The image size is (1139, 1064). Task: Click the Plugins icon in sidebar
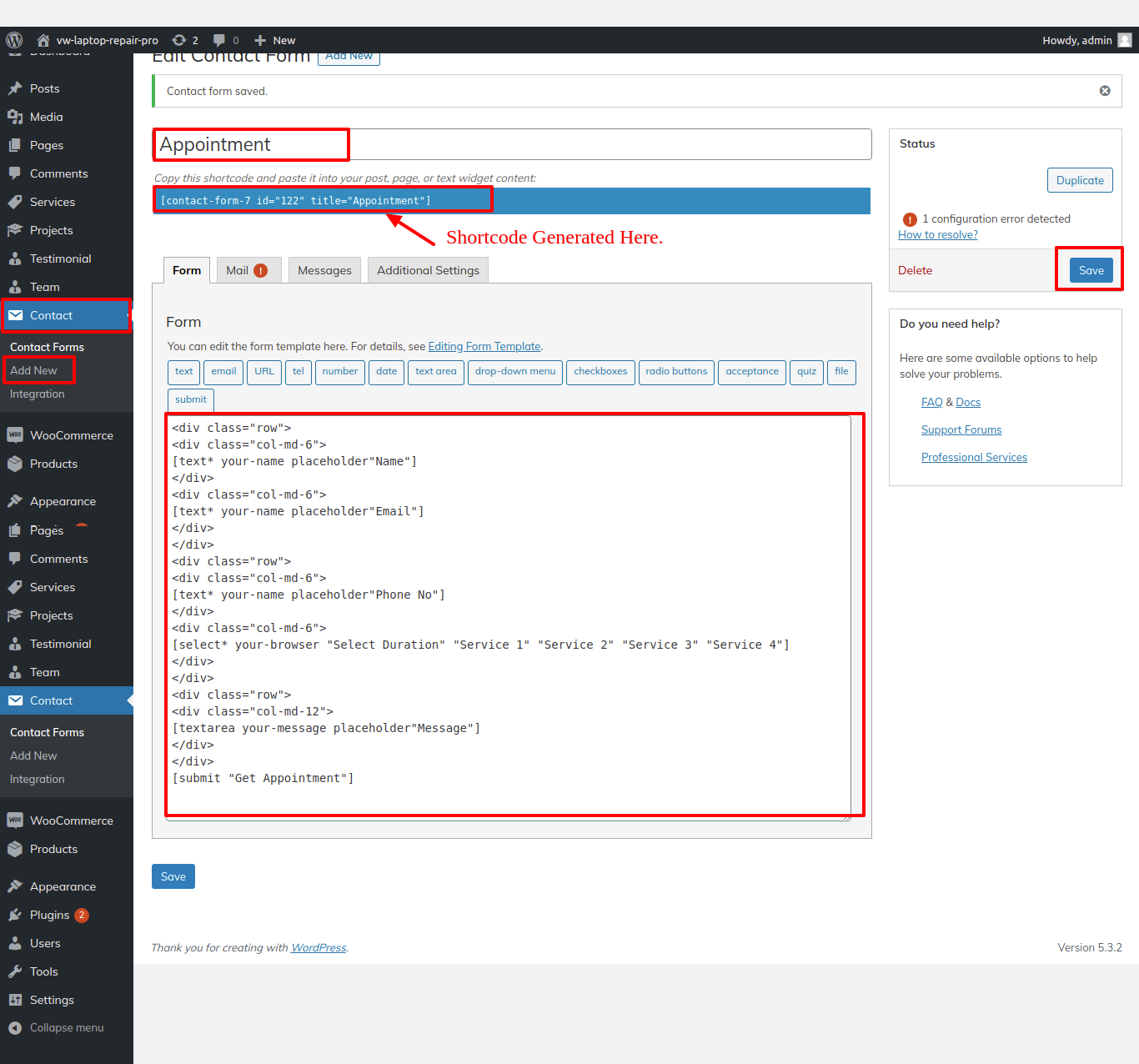[15, 915]
